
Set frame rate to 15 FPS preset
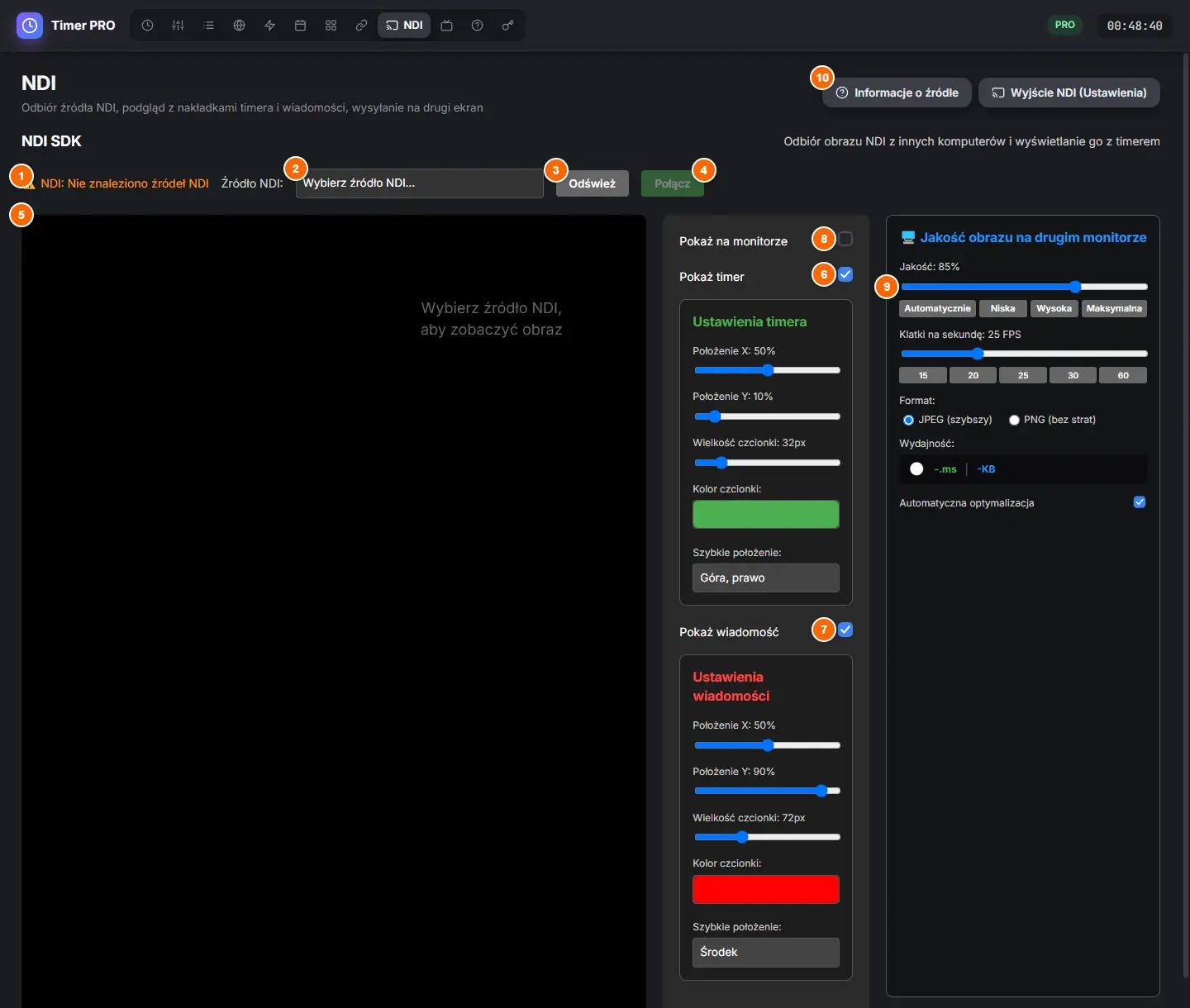(x=923, y=375)
